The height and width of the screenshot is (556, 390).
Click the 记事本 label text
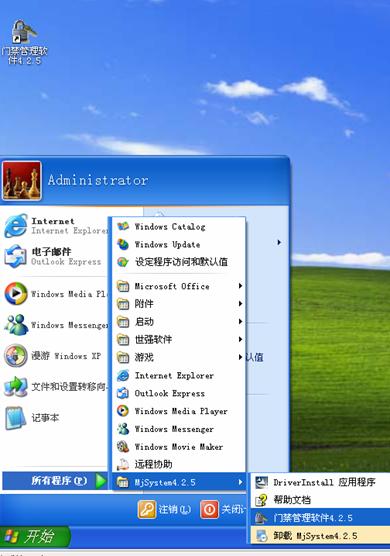pos(45,418)
